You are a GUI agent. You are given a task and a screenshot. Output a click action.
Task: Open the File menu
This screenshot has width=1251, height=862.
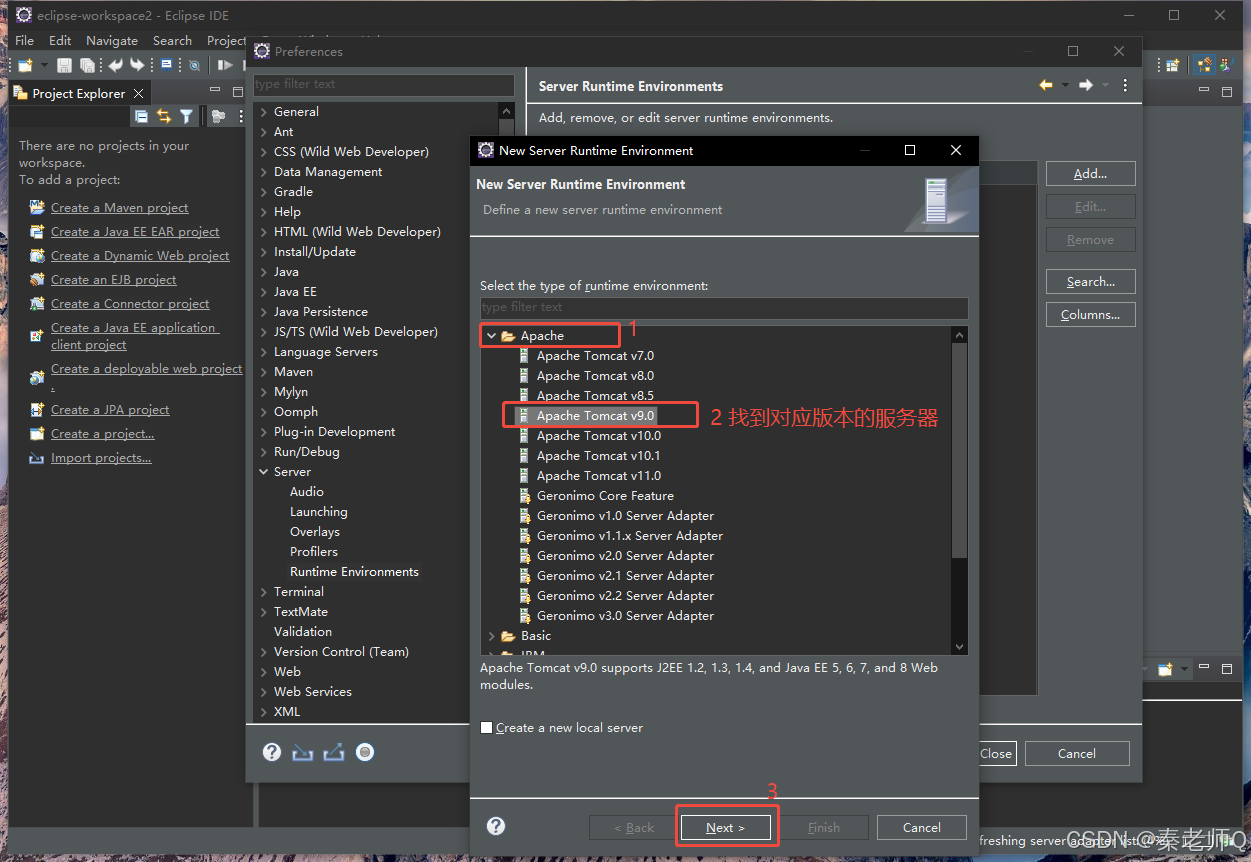(24, 40)
